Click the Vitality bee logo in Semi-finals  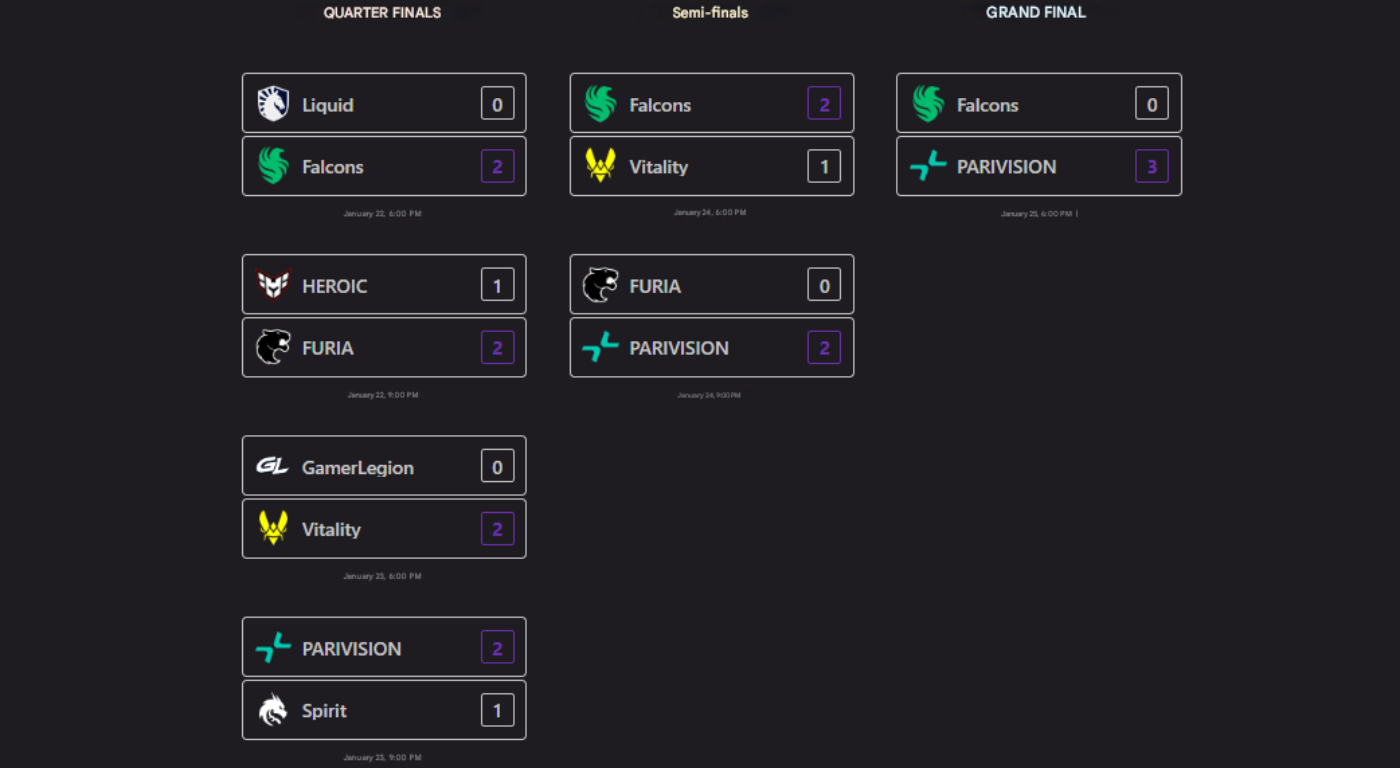coord(600,166)
